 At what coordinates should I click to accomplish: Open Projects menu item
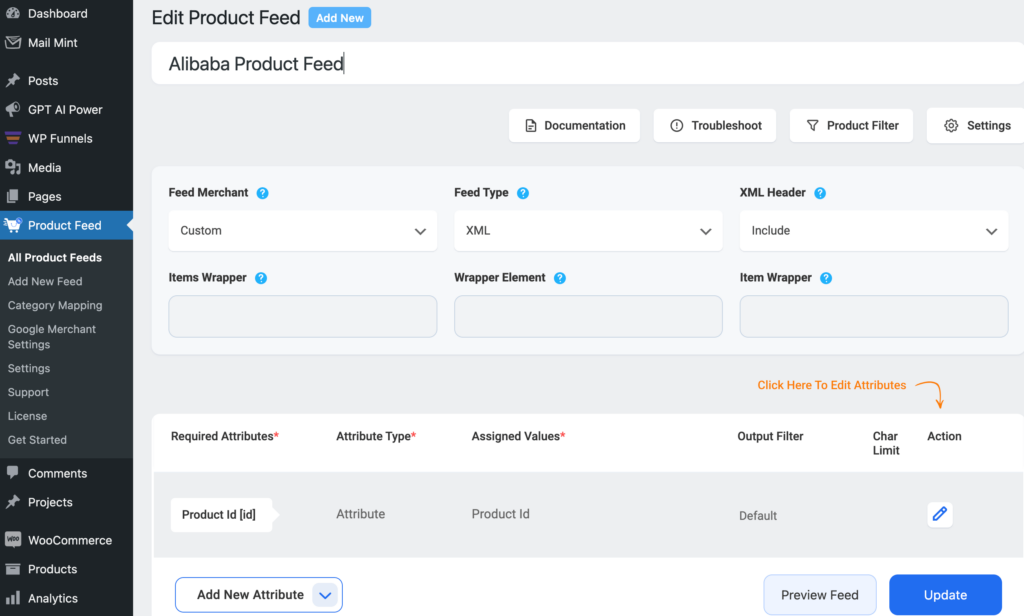click(x=50, y=502)
